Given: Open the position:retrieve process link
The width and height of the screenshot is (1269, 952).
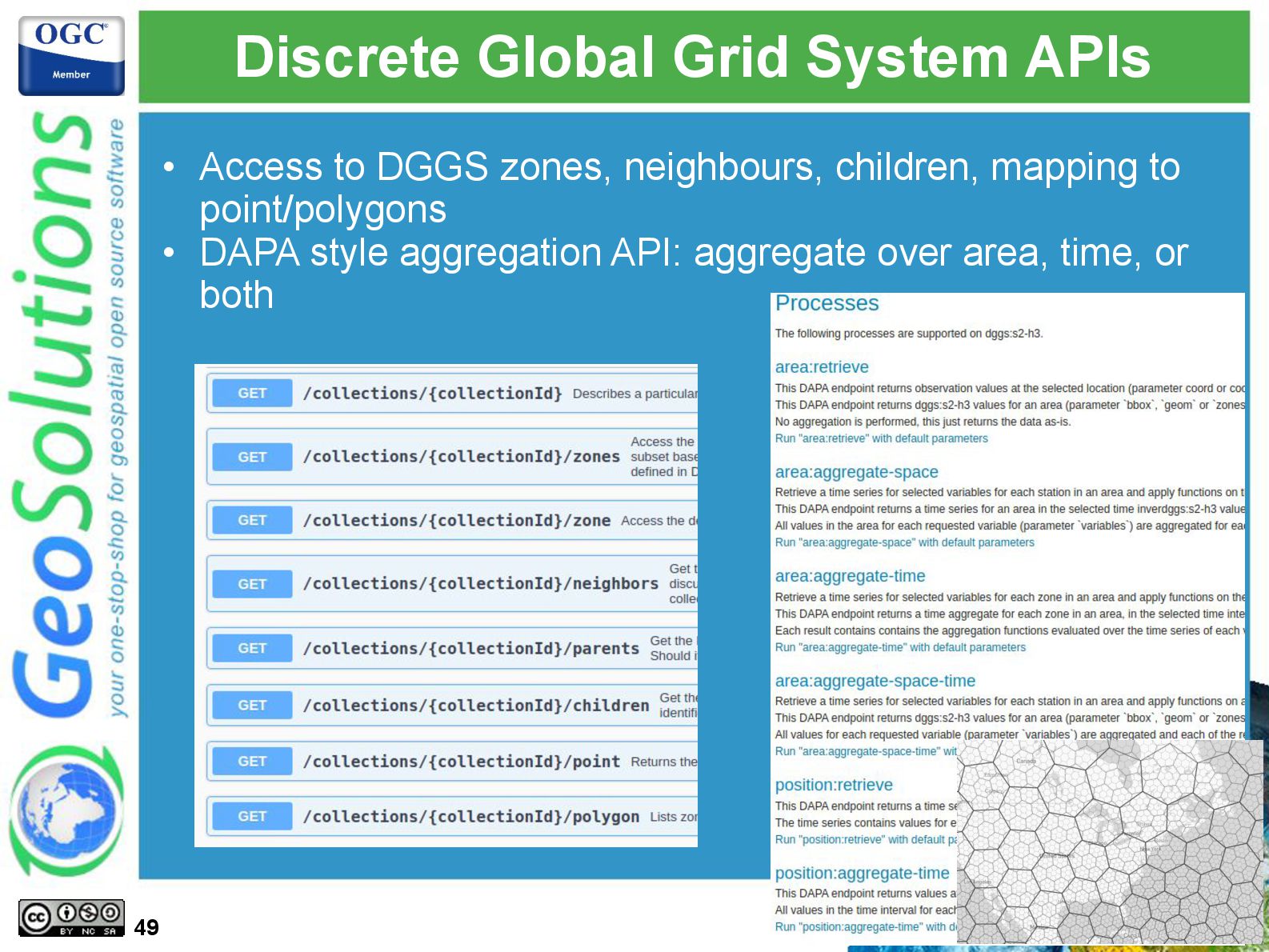Looking at the screenshot, I should click(x=834, y=785).
